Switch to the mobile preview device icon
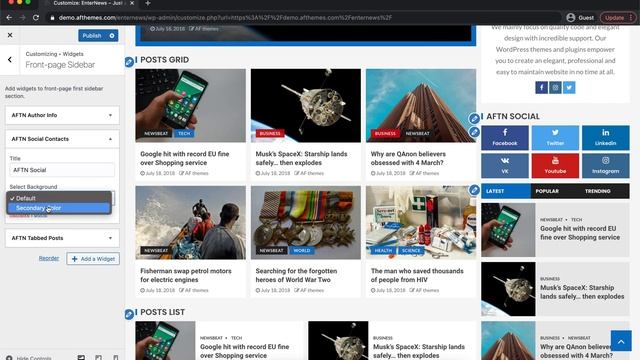640x360 pixels. pos(116,358)
